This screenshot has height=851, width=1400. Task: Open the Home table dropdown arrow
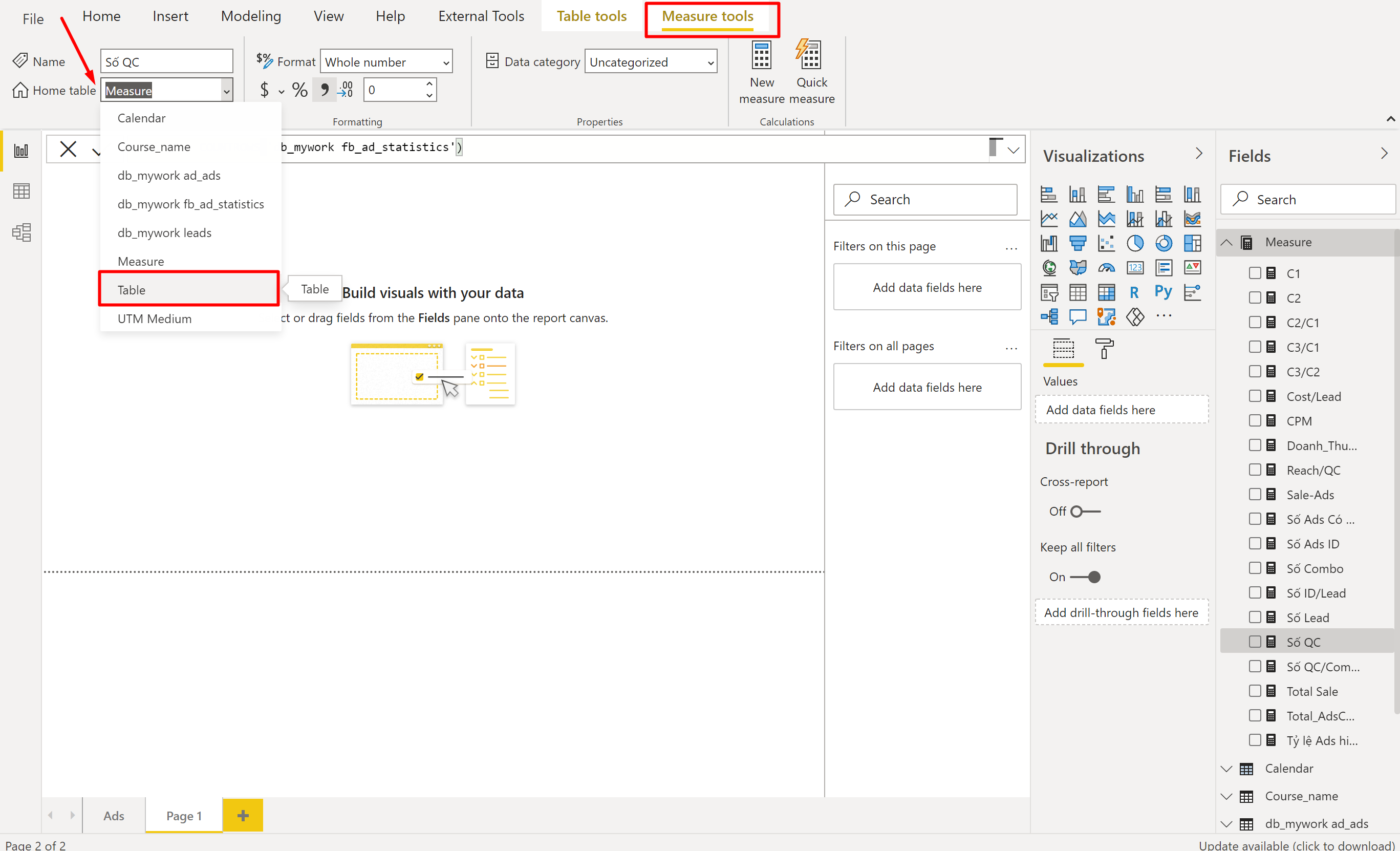click(x=226, y=91)
